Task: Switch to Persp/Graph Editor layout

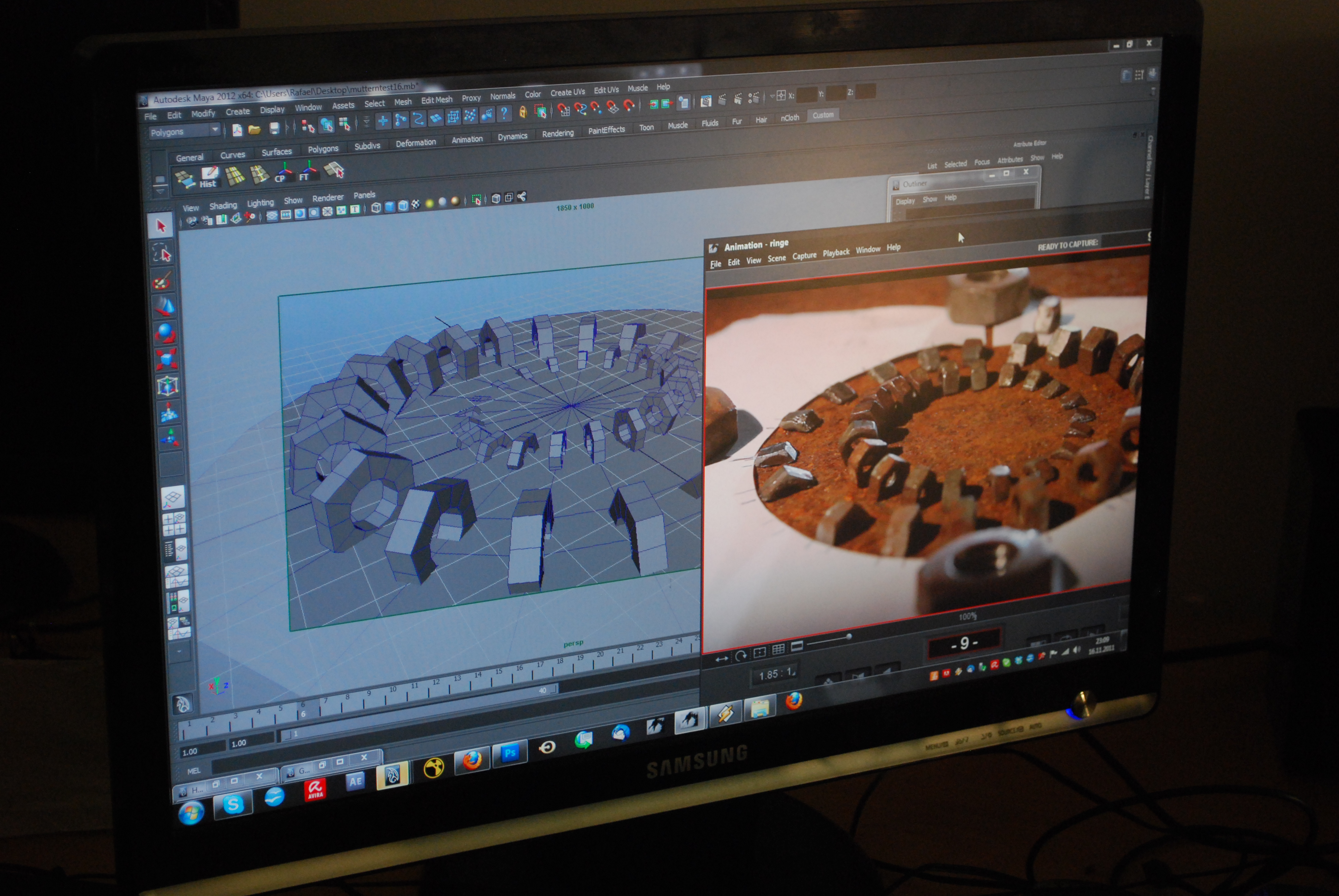Action: click(x=177, y=577)
